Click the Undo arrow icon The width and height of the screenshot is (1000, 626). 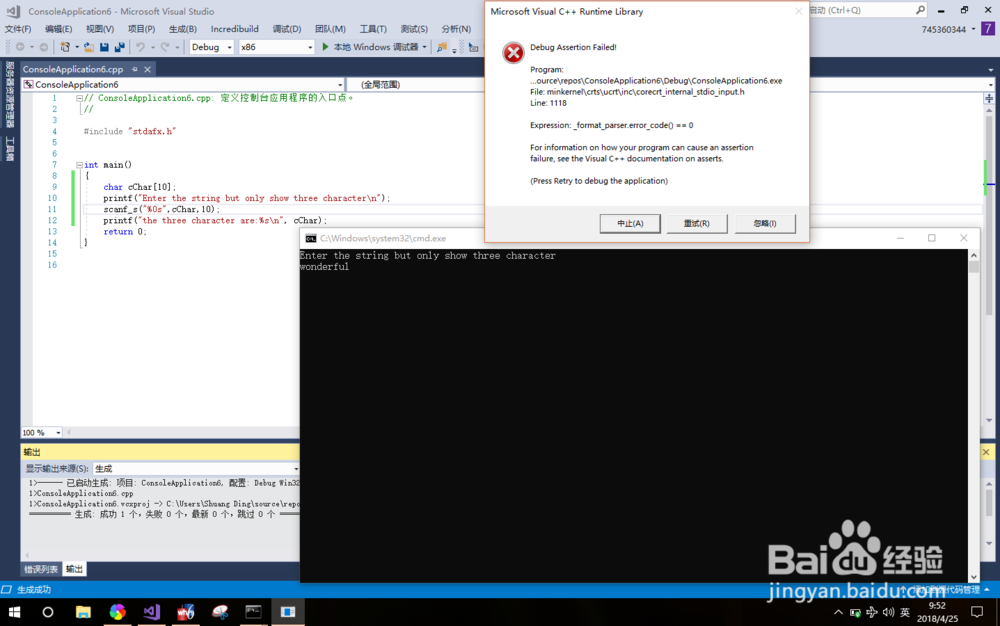[x=140, y=47]
